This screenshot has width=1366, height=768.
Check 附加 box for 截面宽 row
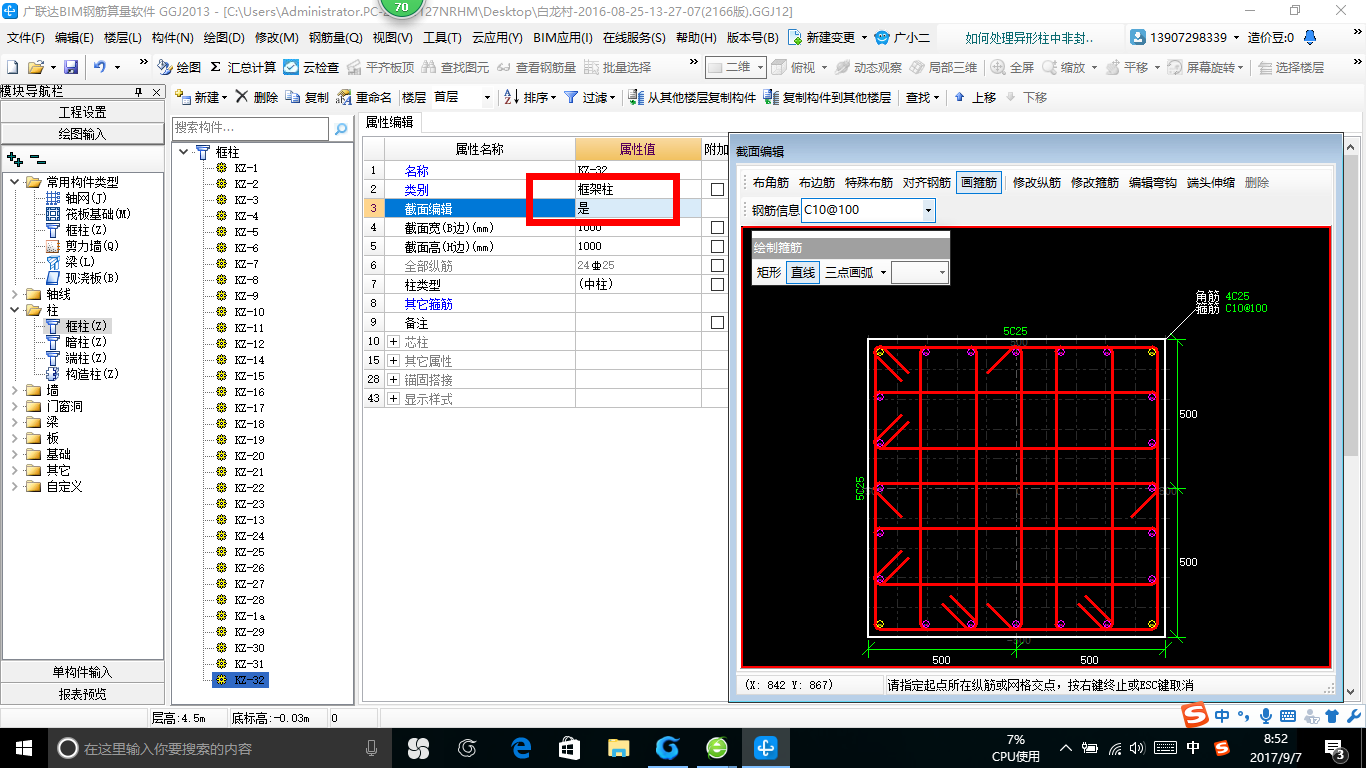[x=717, y=227]
